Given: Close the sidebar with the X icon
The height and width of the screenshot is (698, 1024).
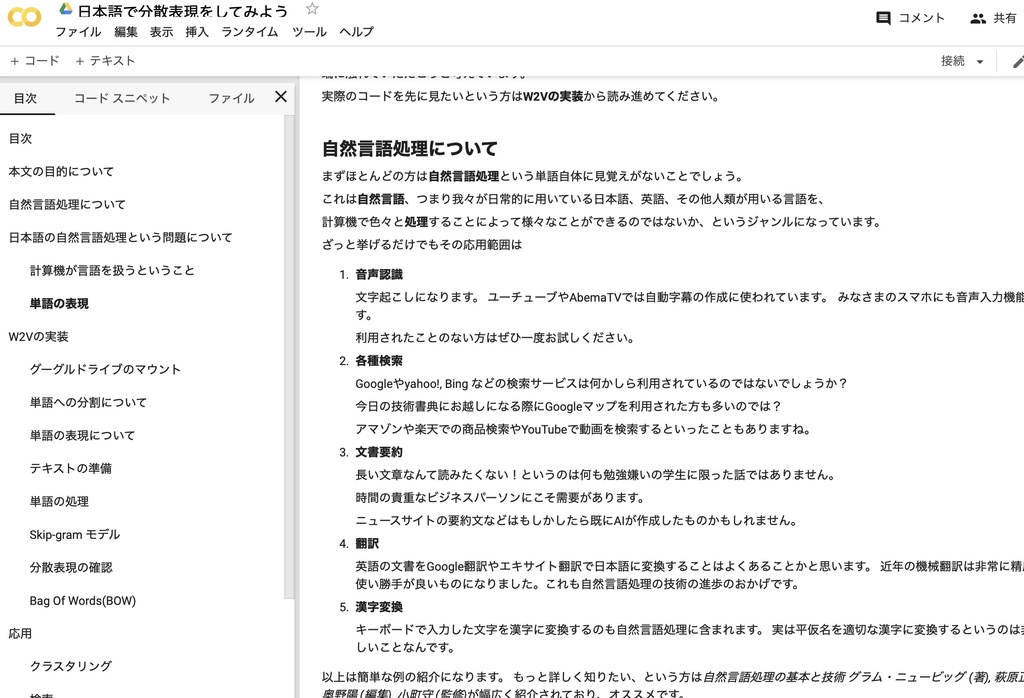Looking at the screenshot, I should click(x=281, y=97).
